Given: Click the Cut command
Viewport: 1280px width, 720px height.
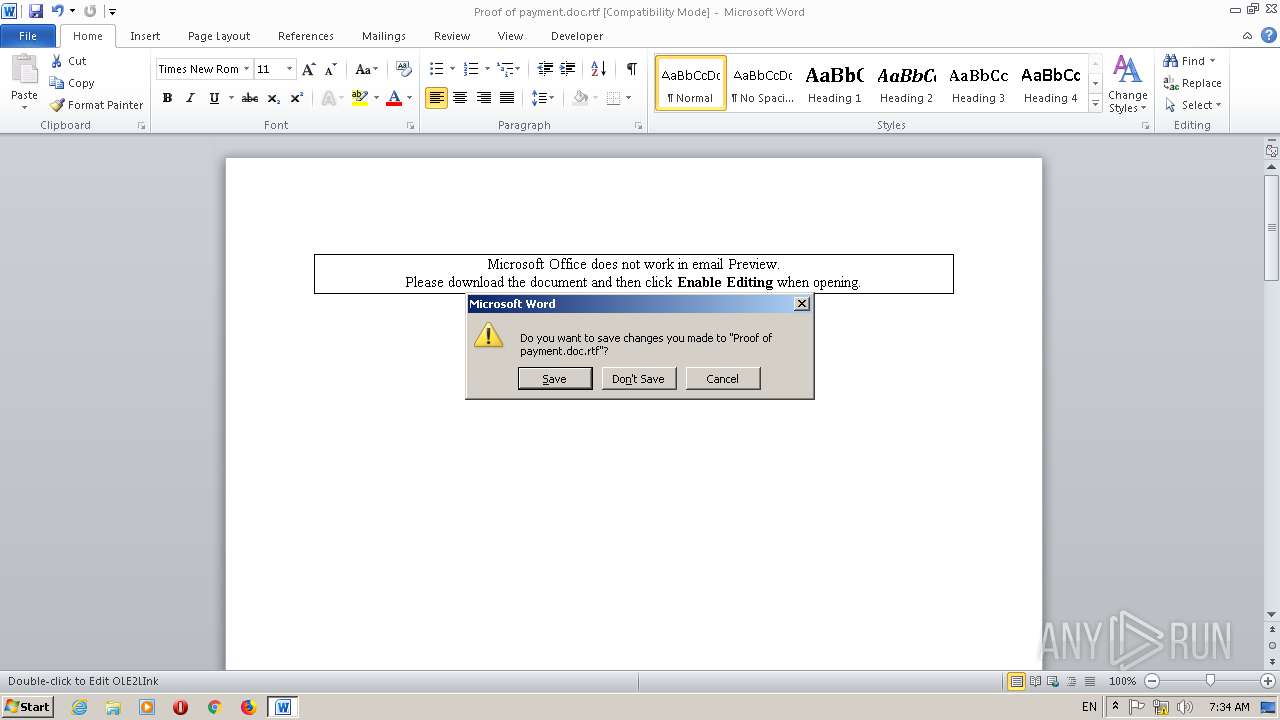Looking at the screenshot, I should coord(69,61).
